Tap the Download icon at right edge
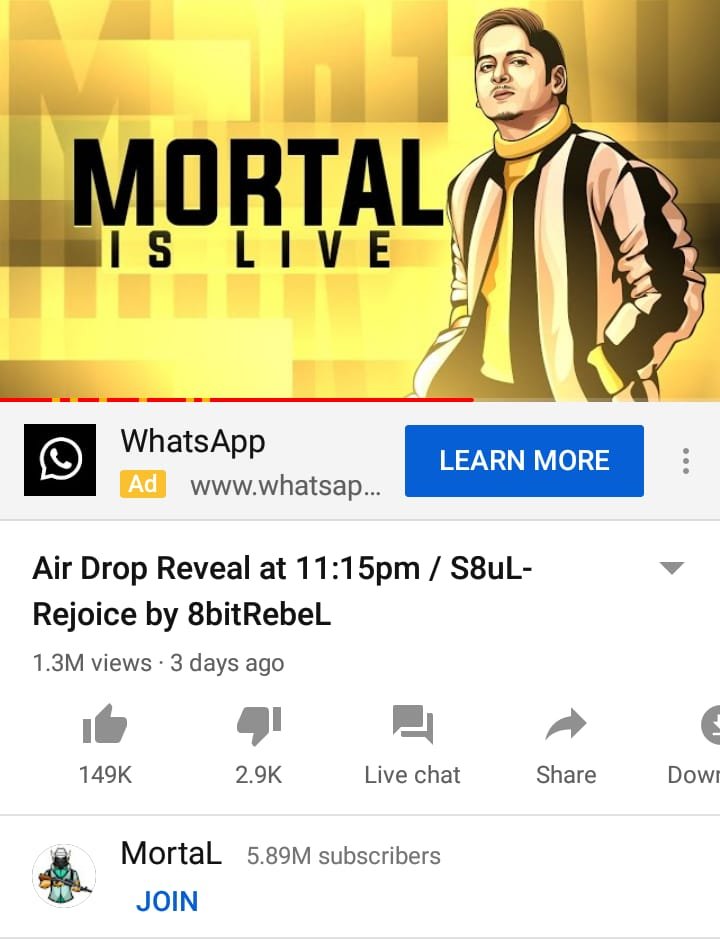 pos(710,725)
